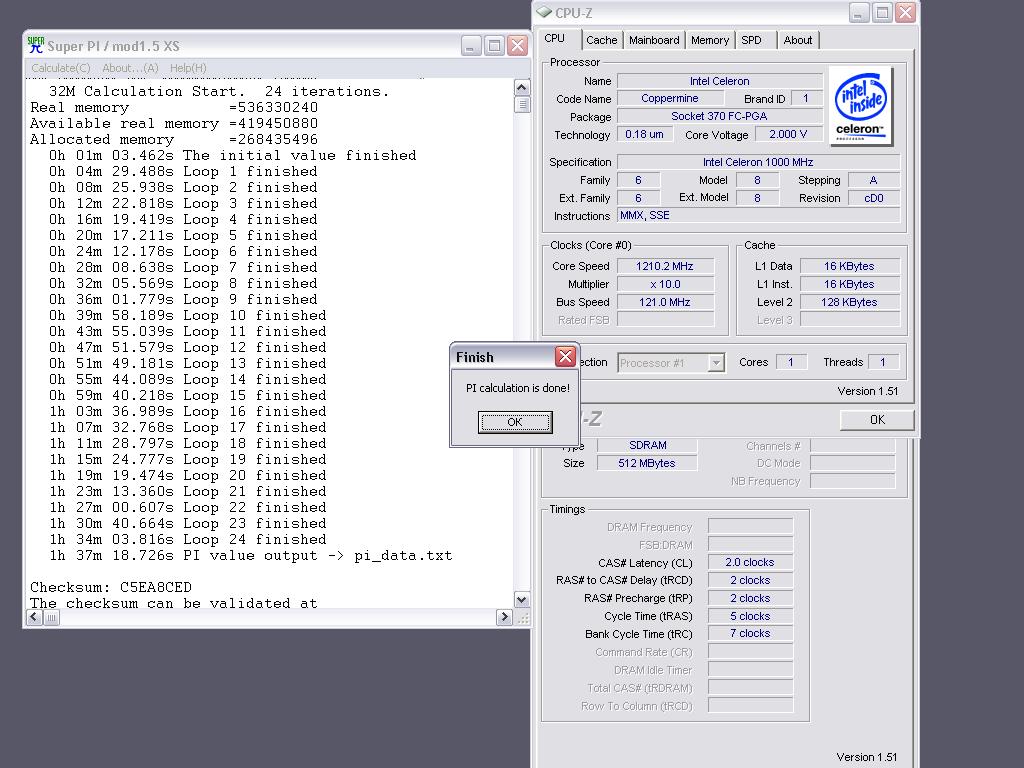
Task: Click OK in the Finish dialog
Action: 515,422
